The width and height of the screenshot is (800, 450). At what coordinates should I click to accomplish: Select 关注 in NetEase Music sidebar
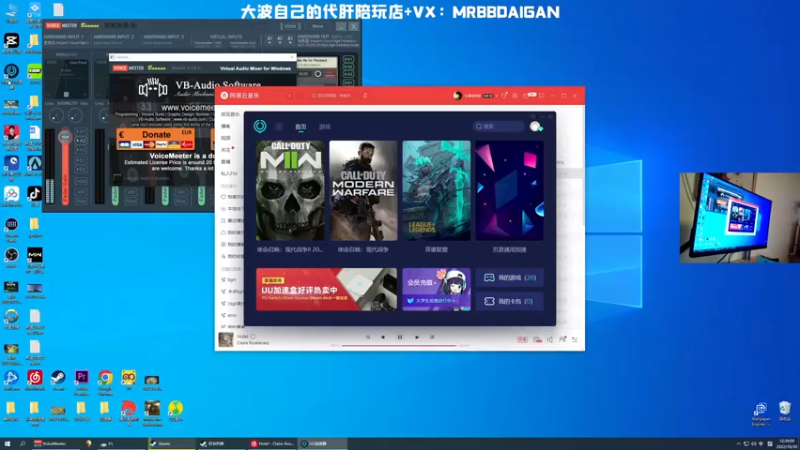[226, 149]
